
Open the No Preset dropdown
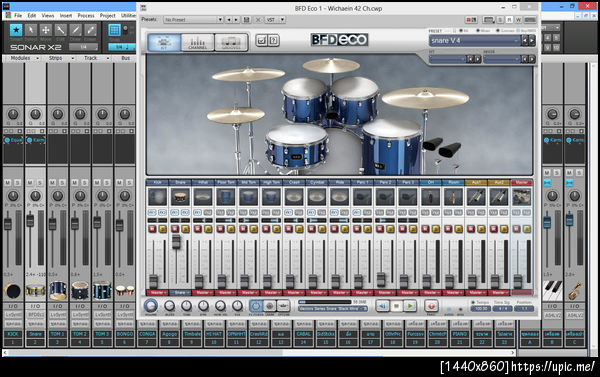(x=194, y=20)
